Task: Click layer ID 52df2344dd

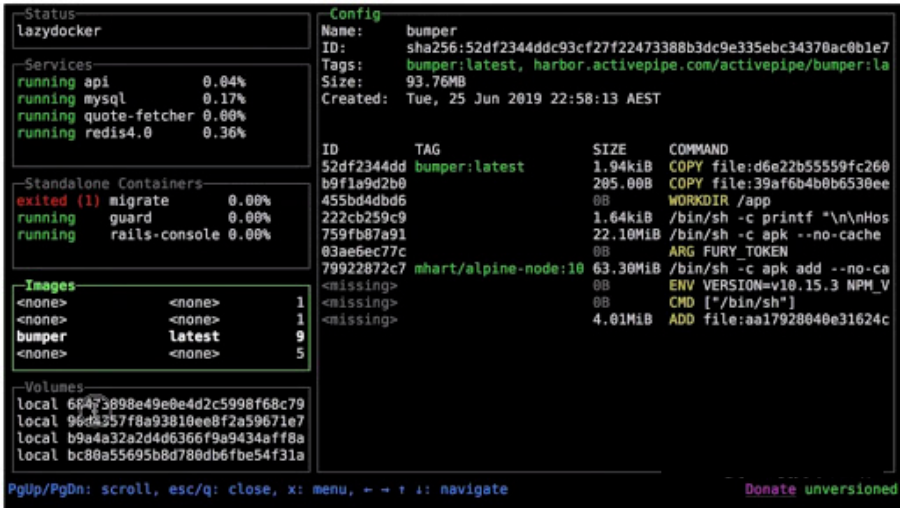Action: point(364,167)
